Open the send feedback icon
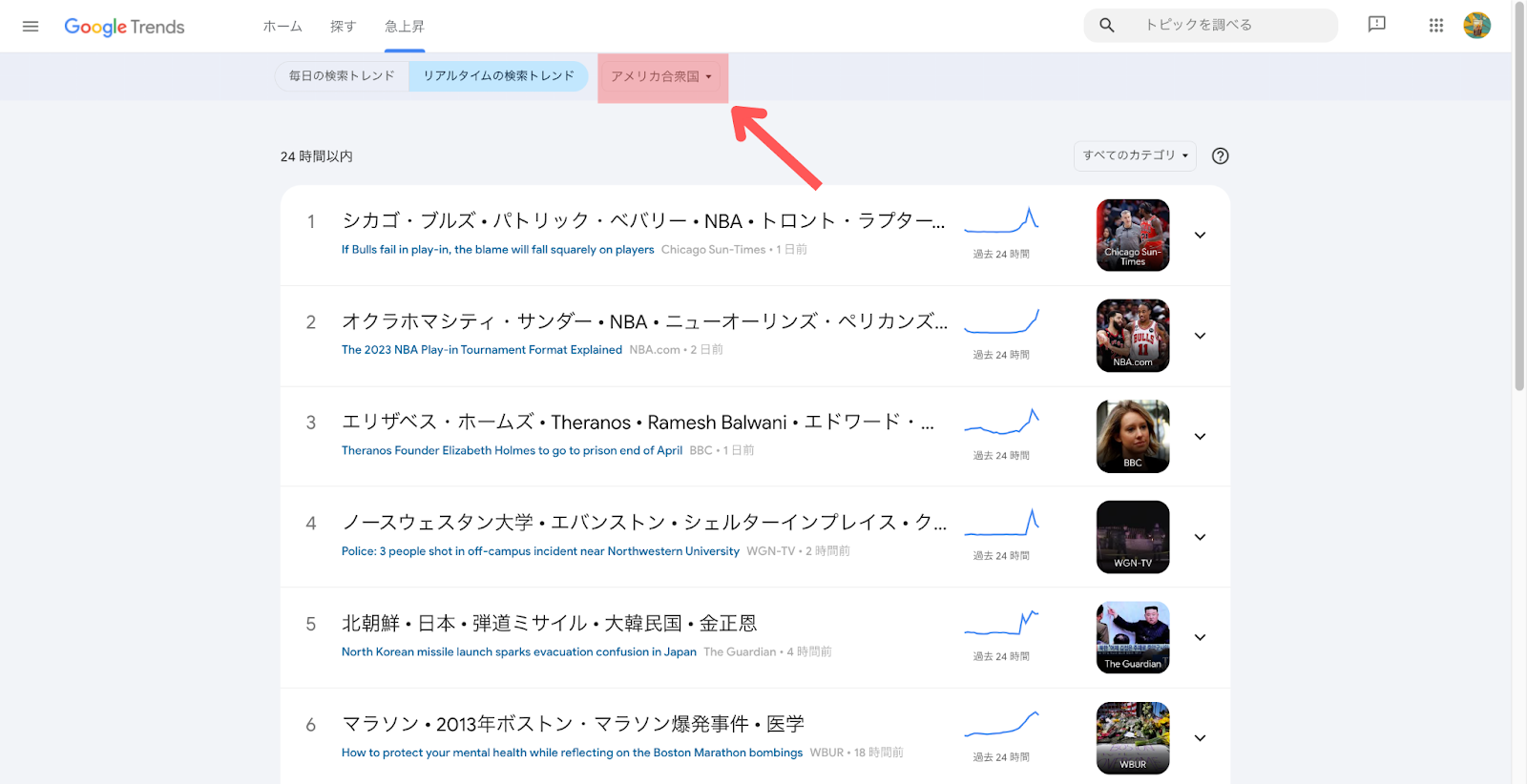 point(1376,25)
